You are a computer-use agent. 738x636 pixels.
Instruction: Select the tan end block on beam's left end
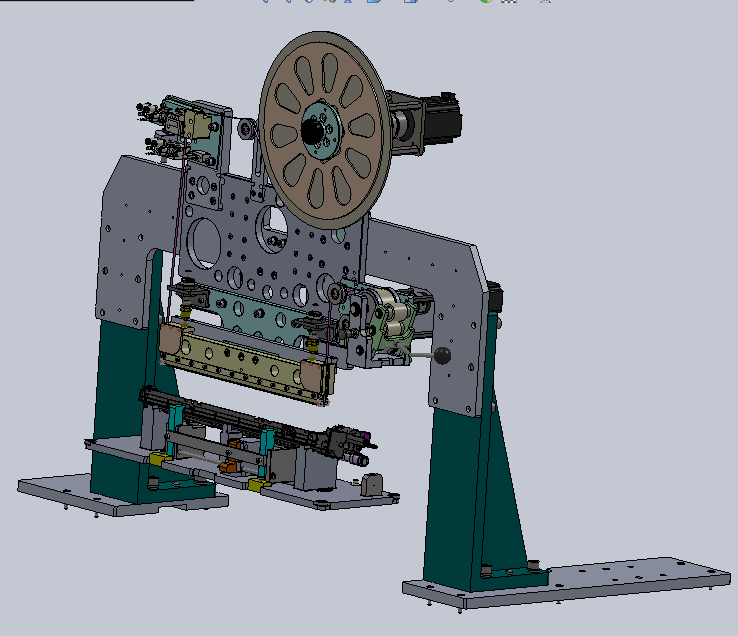tap(171, 340)
